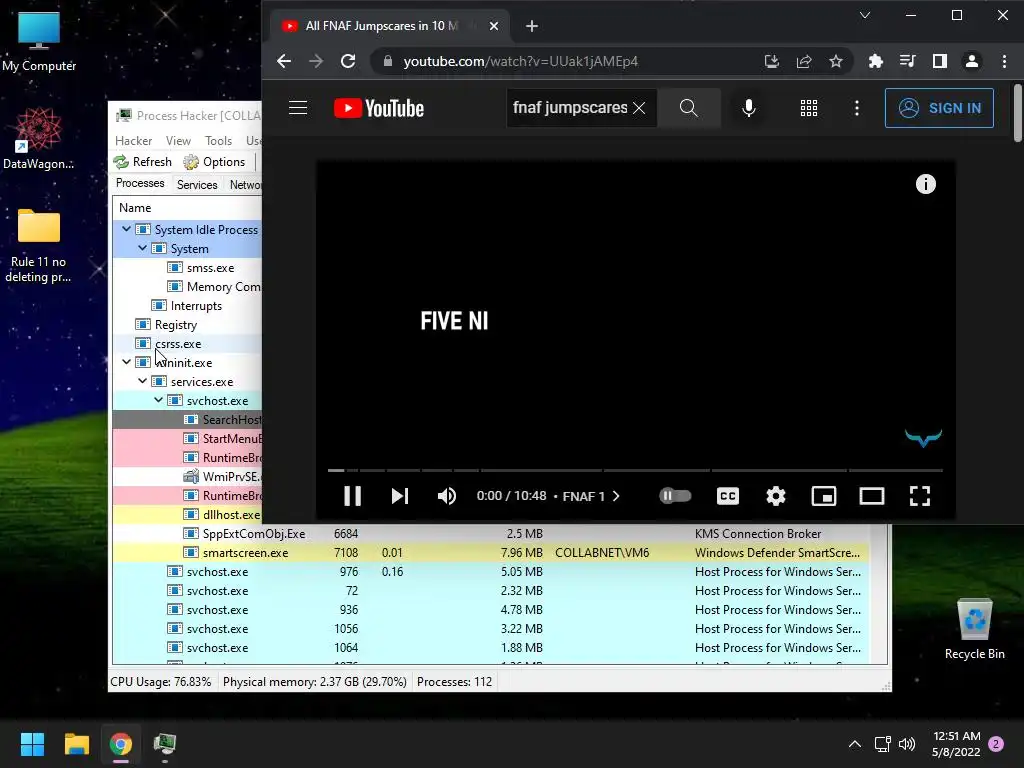Switch to the Processes tab

(140, 184)
